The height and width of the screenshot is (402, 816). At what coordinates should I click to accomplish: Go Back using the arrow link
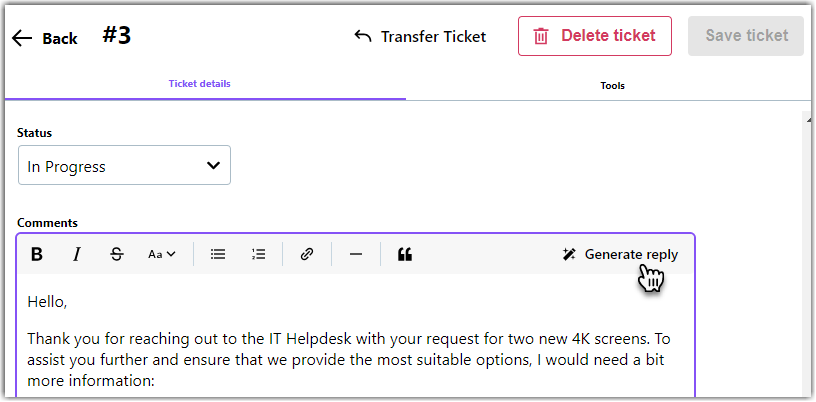(x=44, y=38)
